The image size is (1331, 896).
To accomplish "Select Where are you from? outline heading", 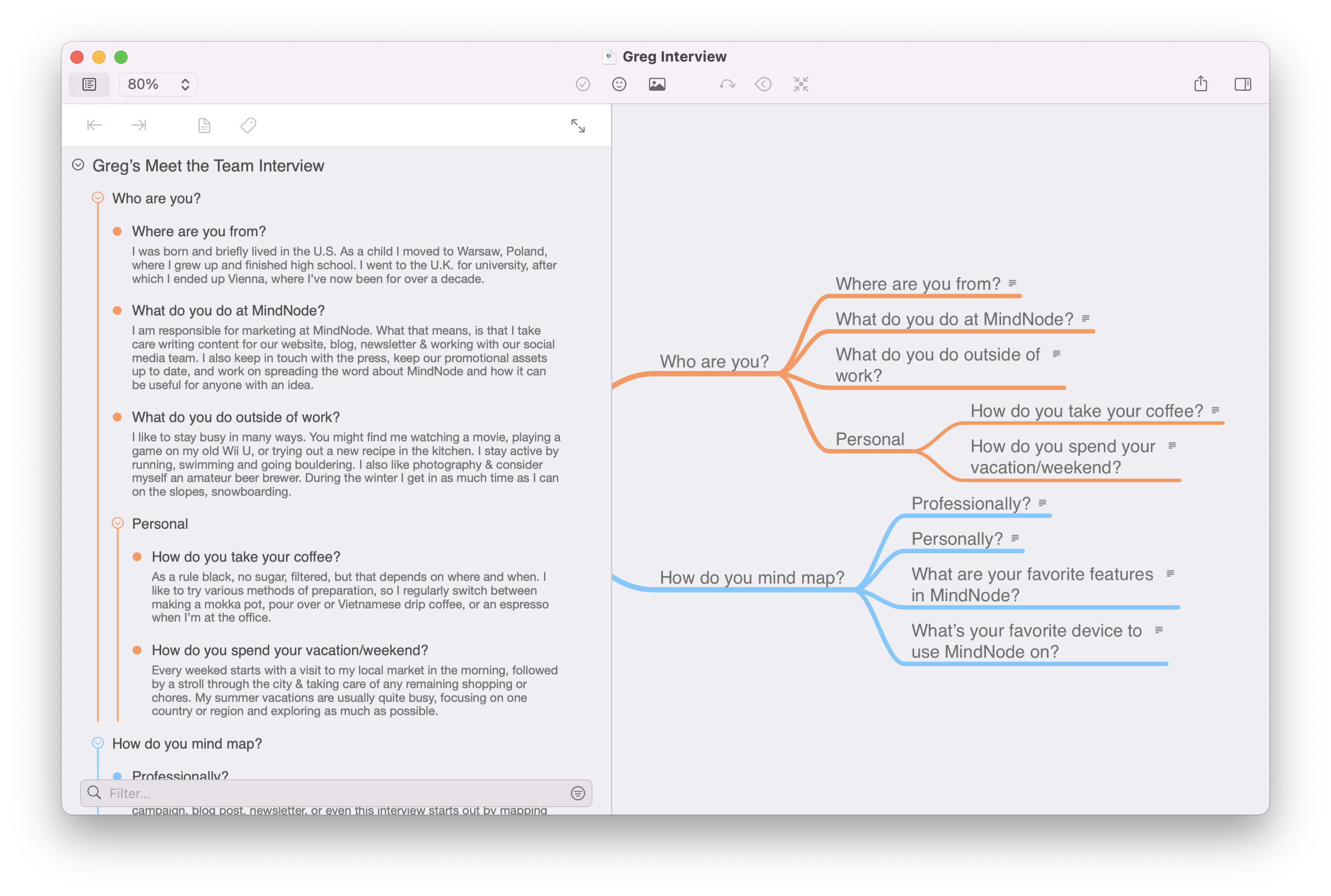I will pos(199,231).
